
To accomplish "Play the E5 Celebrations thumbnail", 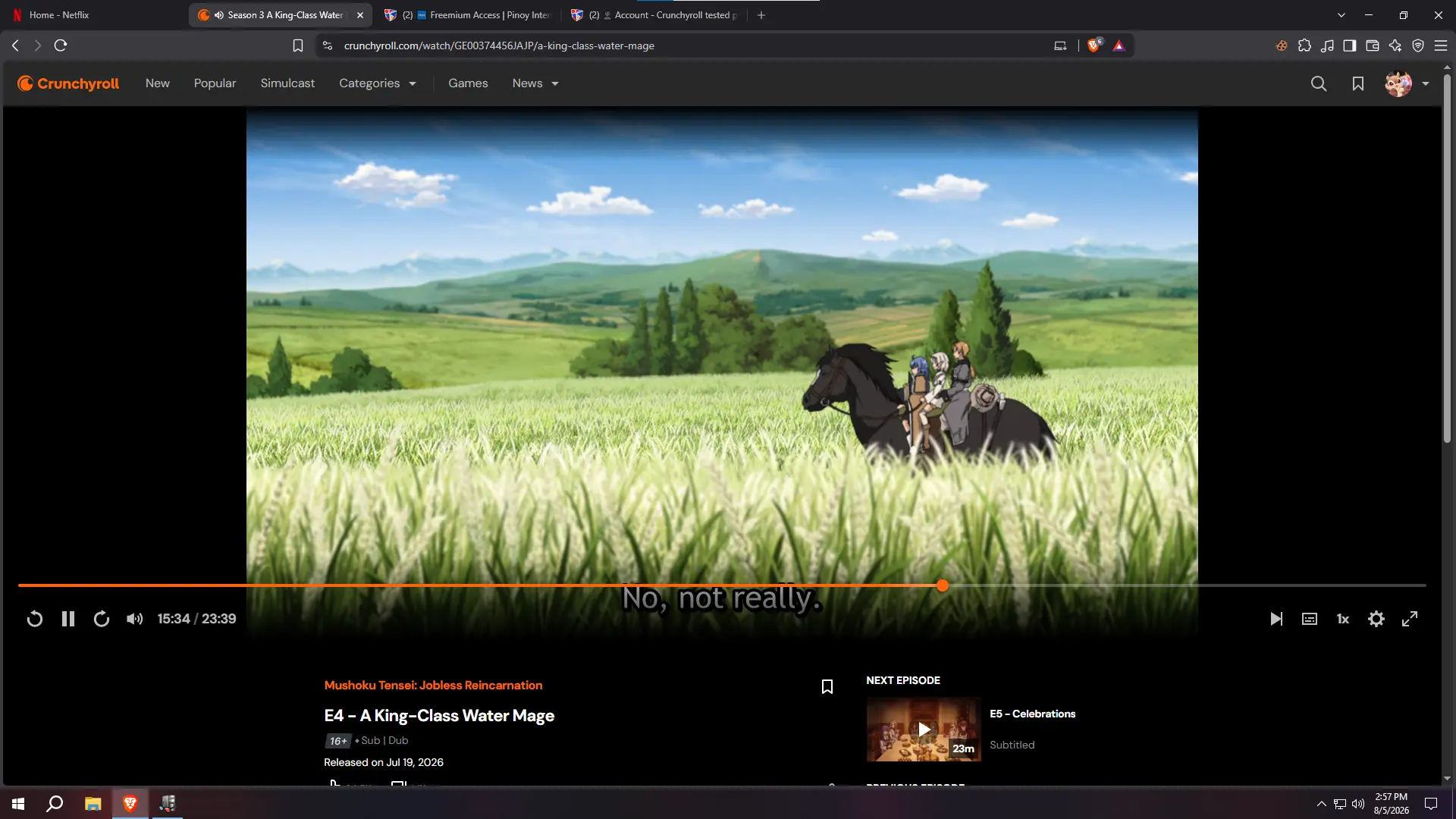I will click(x=924, y=730).
